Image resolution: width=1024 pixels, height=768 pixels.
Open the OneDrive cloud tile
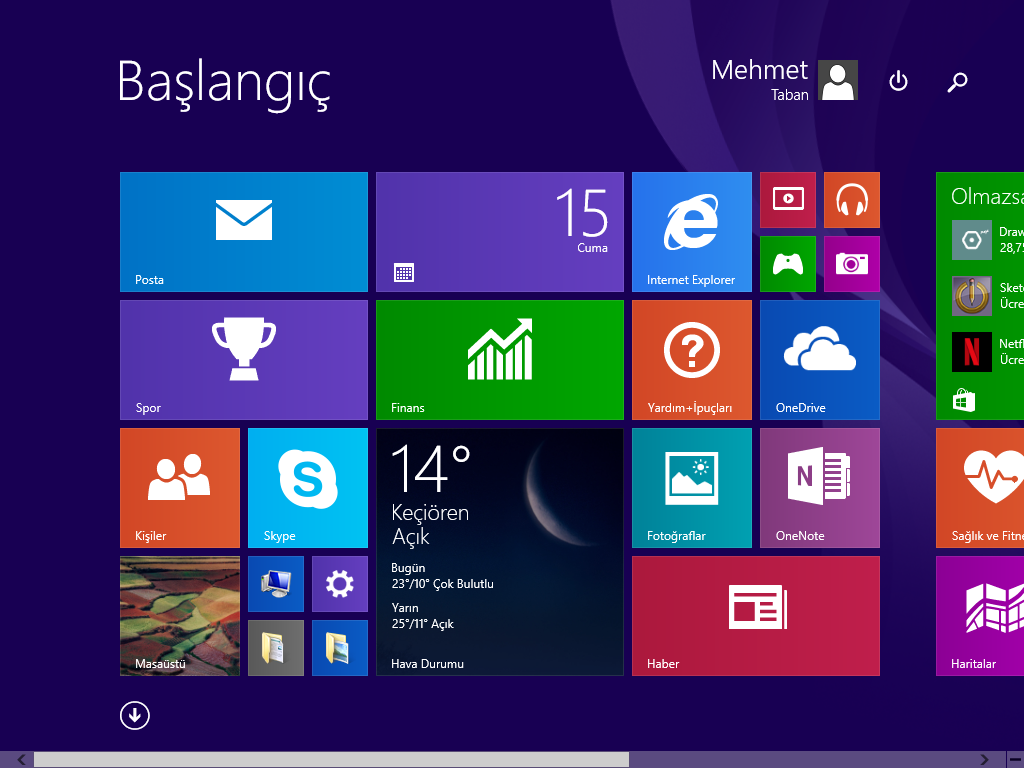click(820, 360)
